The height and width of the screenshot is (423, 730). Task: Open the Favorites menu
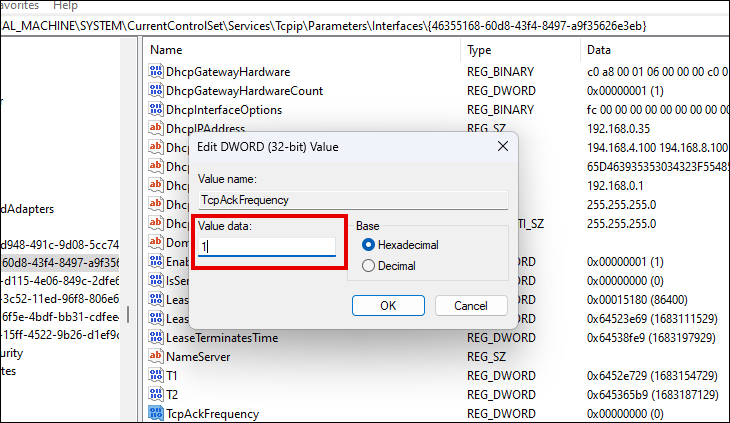tap(19, 6)
